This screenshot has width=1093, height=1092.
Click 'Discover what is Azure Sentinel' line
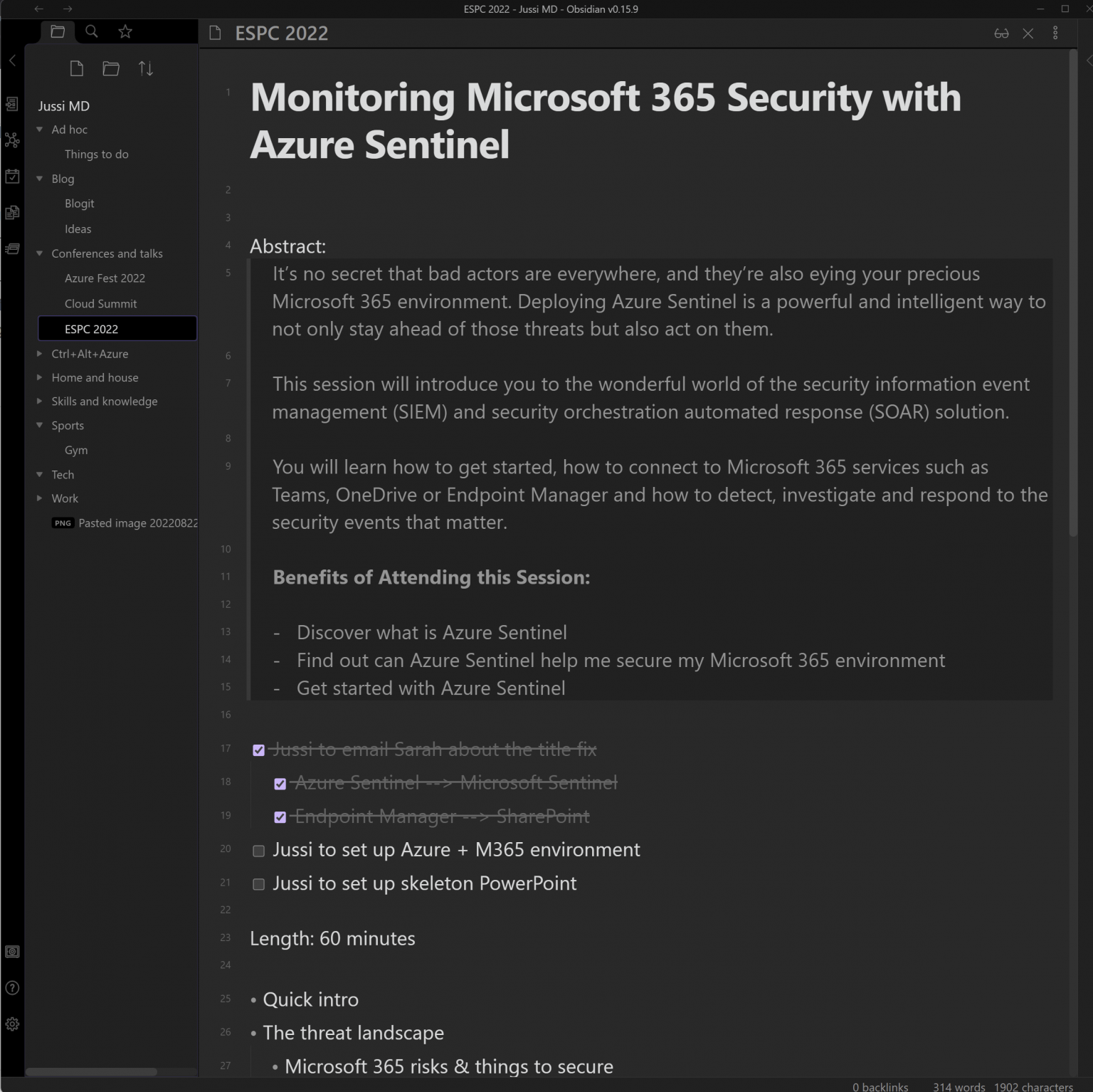click(x=431, y=633)
